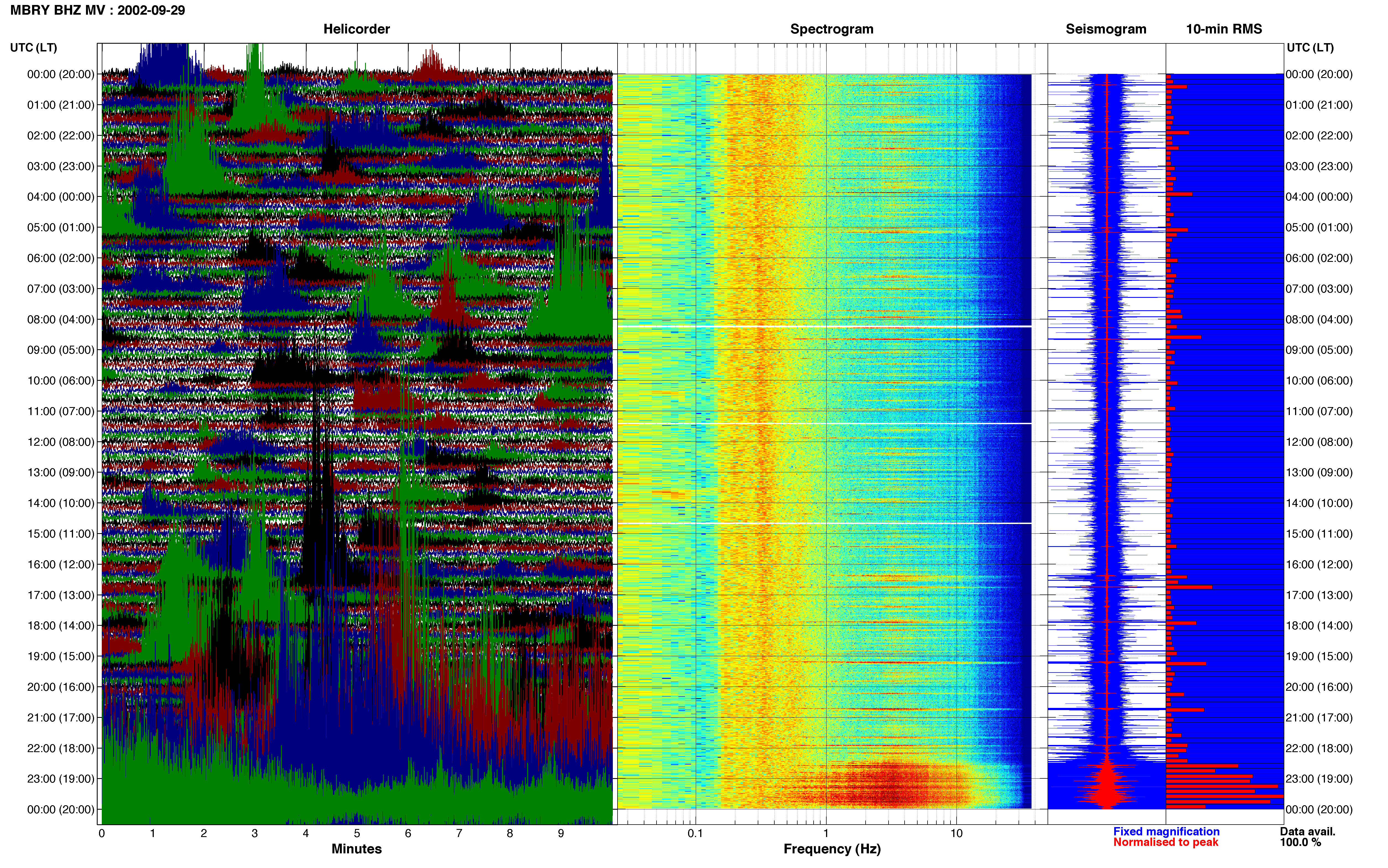Viewport: 1388px width, 868px height.
Task: Click Helicorder axis time 06:00 (02:00)
Action: [x=61, y=258]
